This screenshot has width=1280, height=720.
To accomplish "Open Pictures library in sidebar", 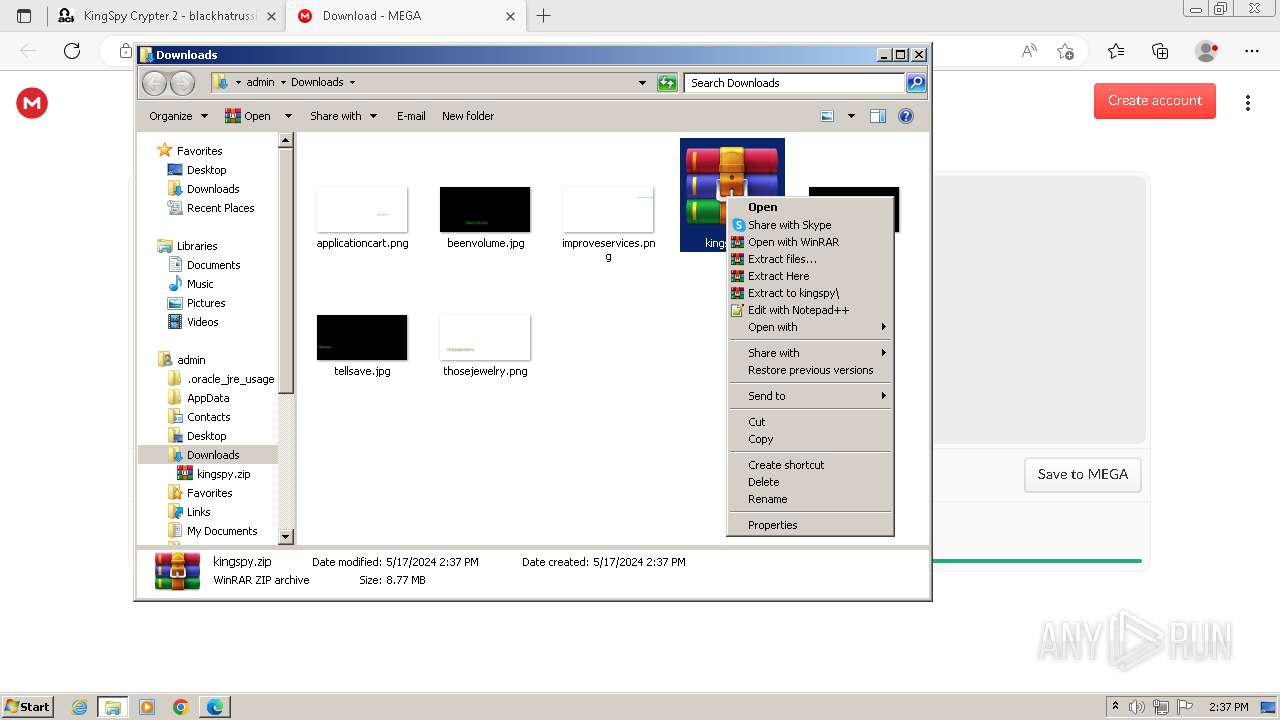I will click(x=206, y=303).
